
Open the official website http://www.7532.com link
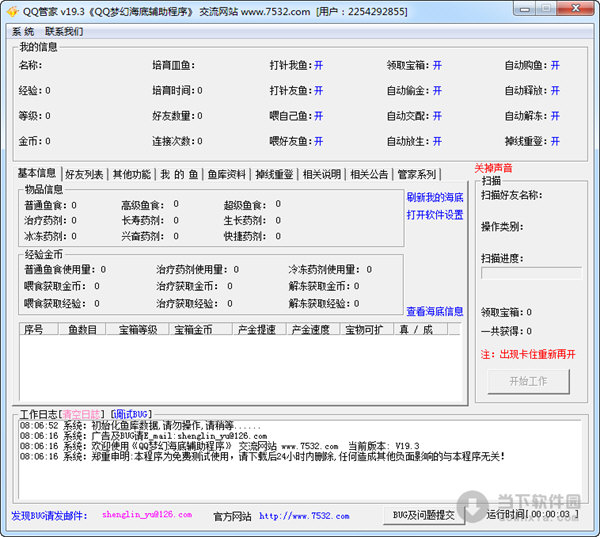pos(304,516)
